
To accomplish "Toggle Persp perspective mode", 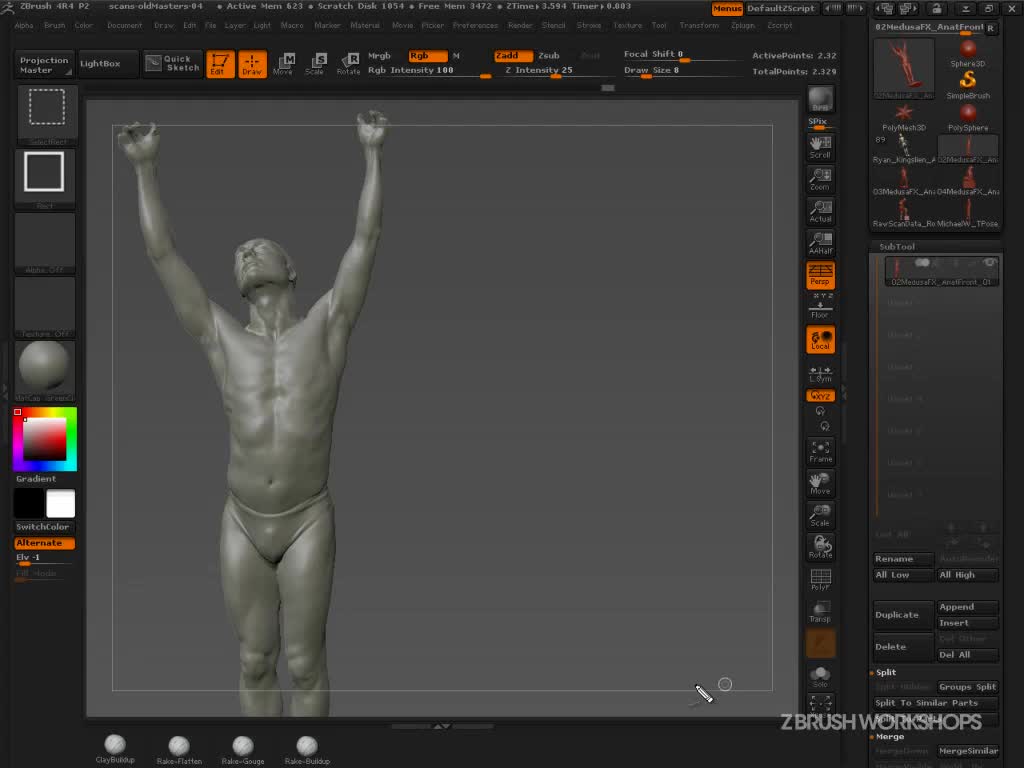I will [820, 276].
